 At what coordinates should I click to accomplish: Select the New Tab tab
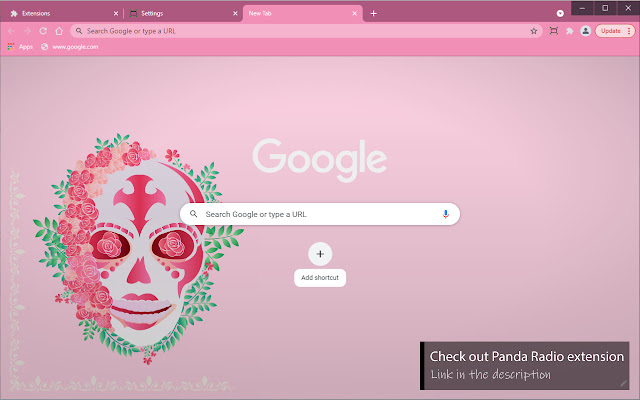302,13
